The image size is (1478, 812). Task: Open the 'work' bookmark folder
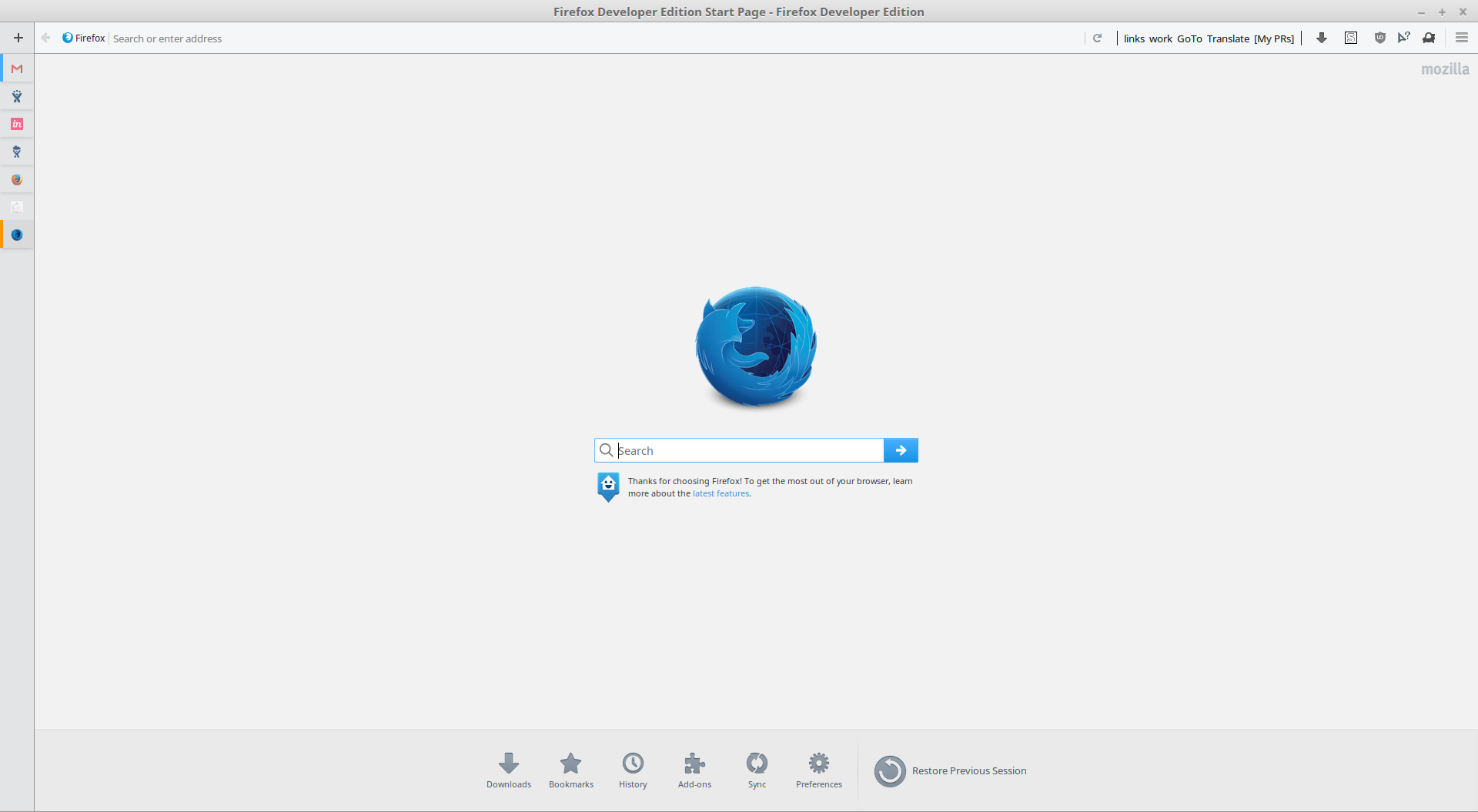pos(1161,38)
